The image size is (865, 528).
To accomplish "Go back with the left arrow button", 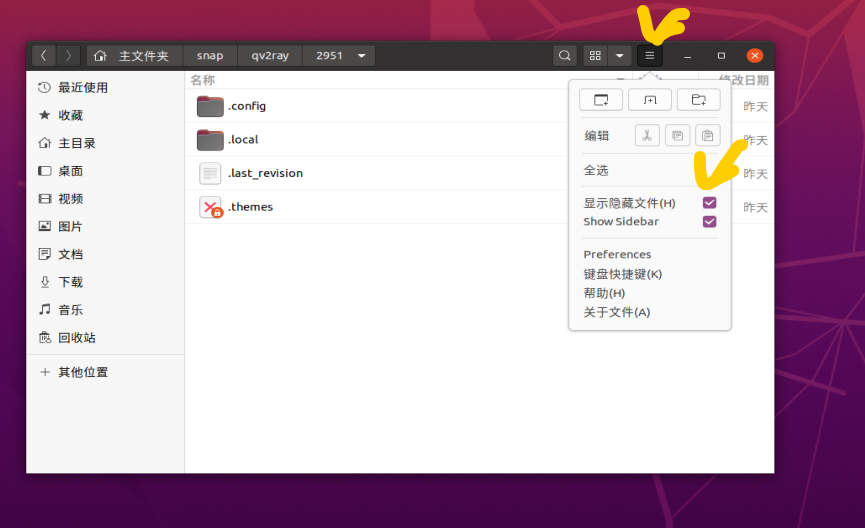I will (x=44, y=56).
